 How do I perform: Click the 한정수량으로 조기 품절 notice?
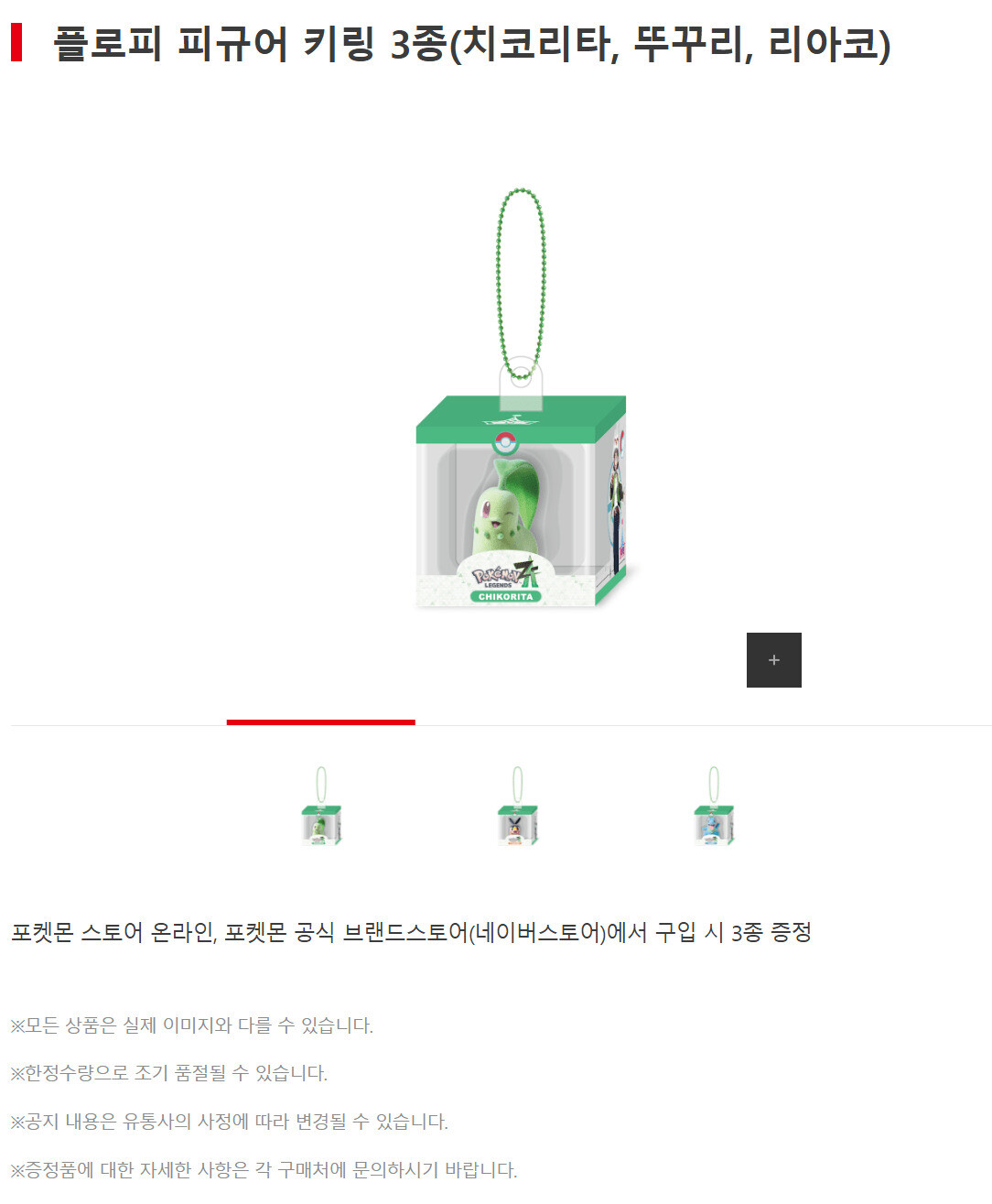coord(169,1073)
